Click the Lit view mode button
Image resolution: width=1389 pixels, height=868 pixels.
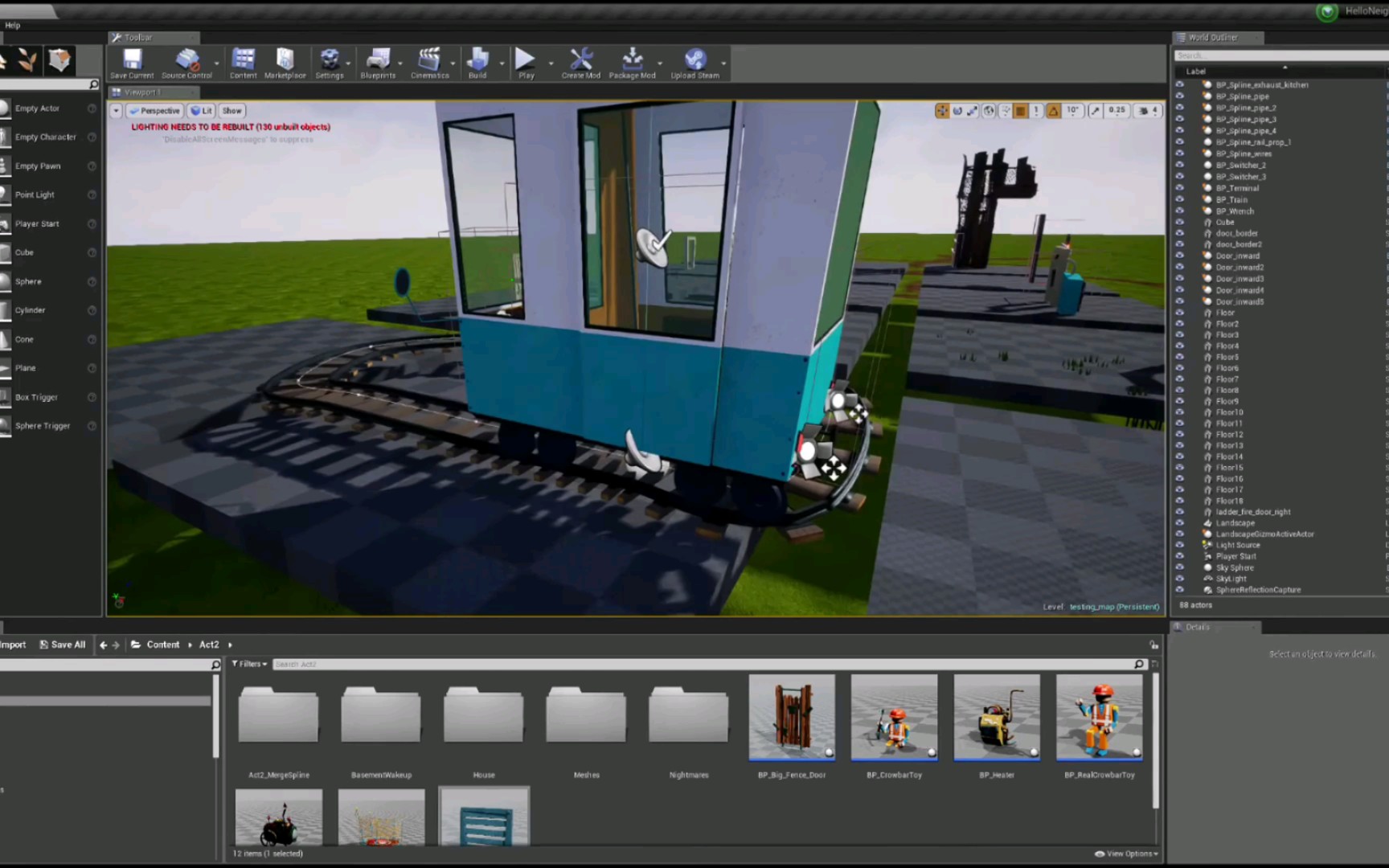pos(201,111)
